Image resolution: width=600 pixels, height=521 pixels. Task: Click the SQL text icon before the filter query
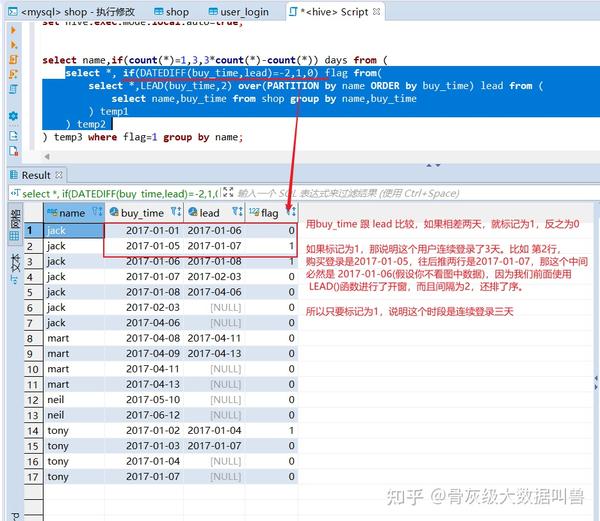click(15, 193)
